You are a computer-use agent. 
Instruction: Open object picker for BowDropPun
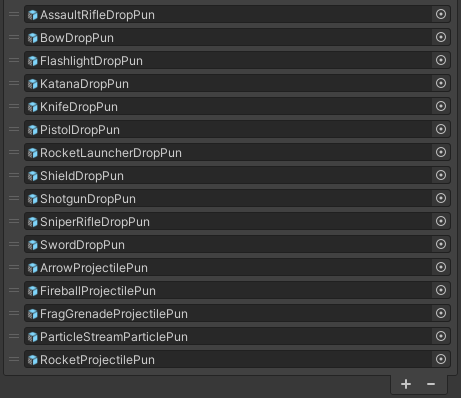point(441,37)
